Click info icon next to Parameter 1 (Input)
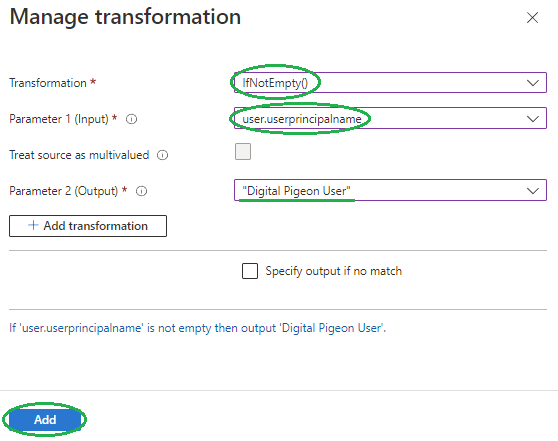 131,119
